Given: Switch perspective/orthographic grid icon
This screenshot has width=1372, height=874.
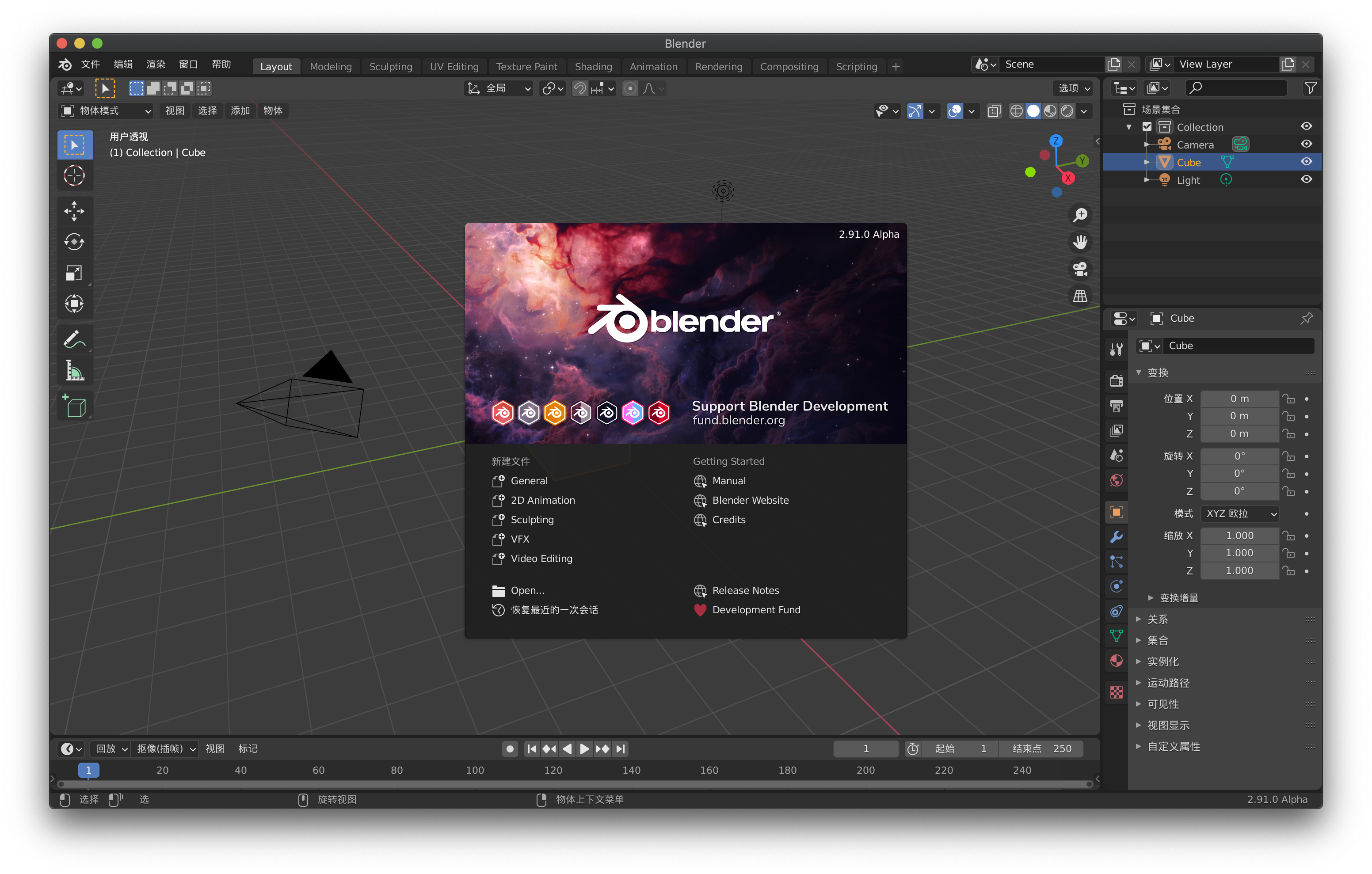Looking at the screenshot, I should pos(1080,296).
